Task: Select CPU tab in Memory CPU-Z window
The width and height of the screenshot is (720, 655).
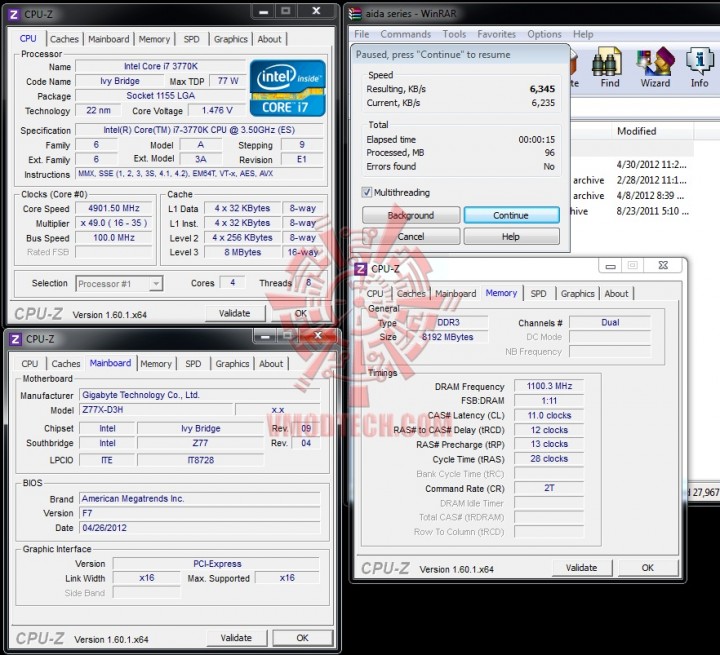Action: tap(375, 294)
